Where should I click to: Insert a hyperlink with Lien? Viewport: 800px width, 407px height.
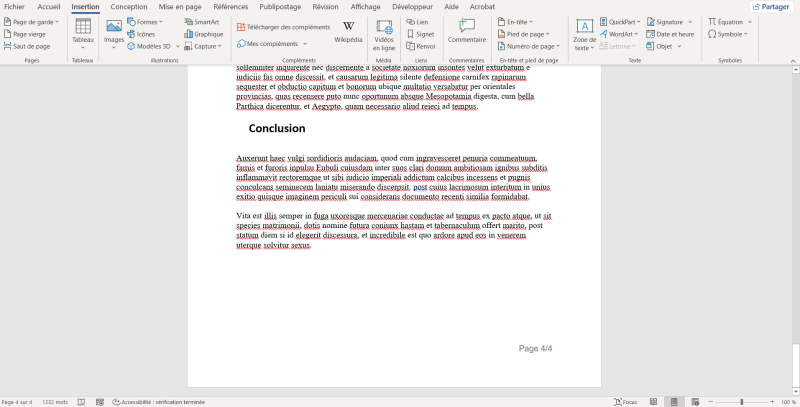point(417,22)
